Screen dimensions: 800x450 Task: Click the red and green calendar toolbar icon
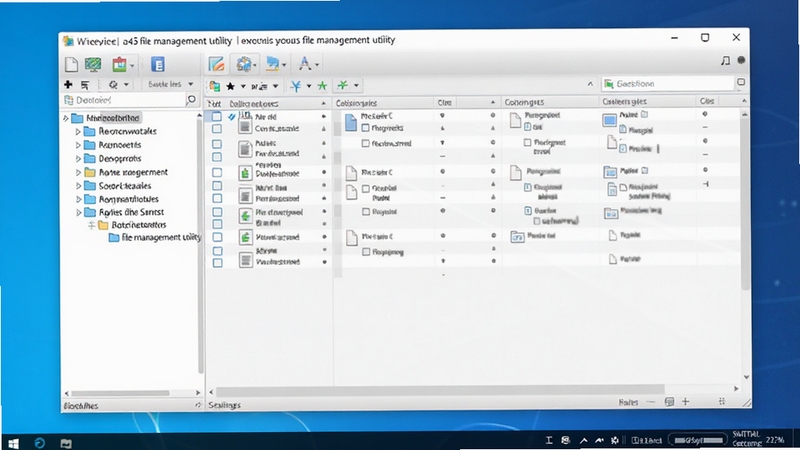(119, 64)
